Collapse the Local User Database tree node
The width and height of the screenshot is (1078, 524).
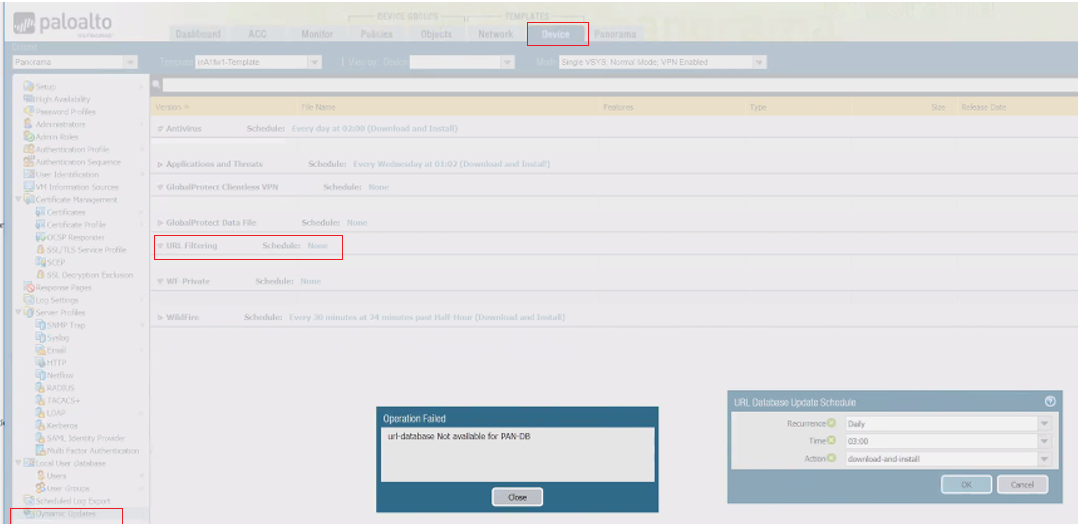(19, 463)
